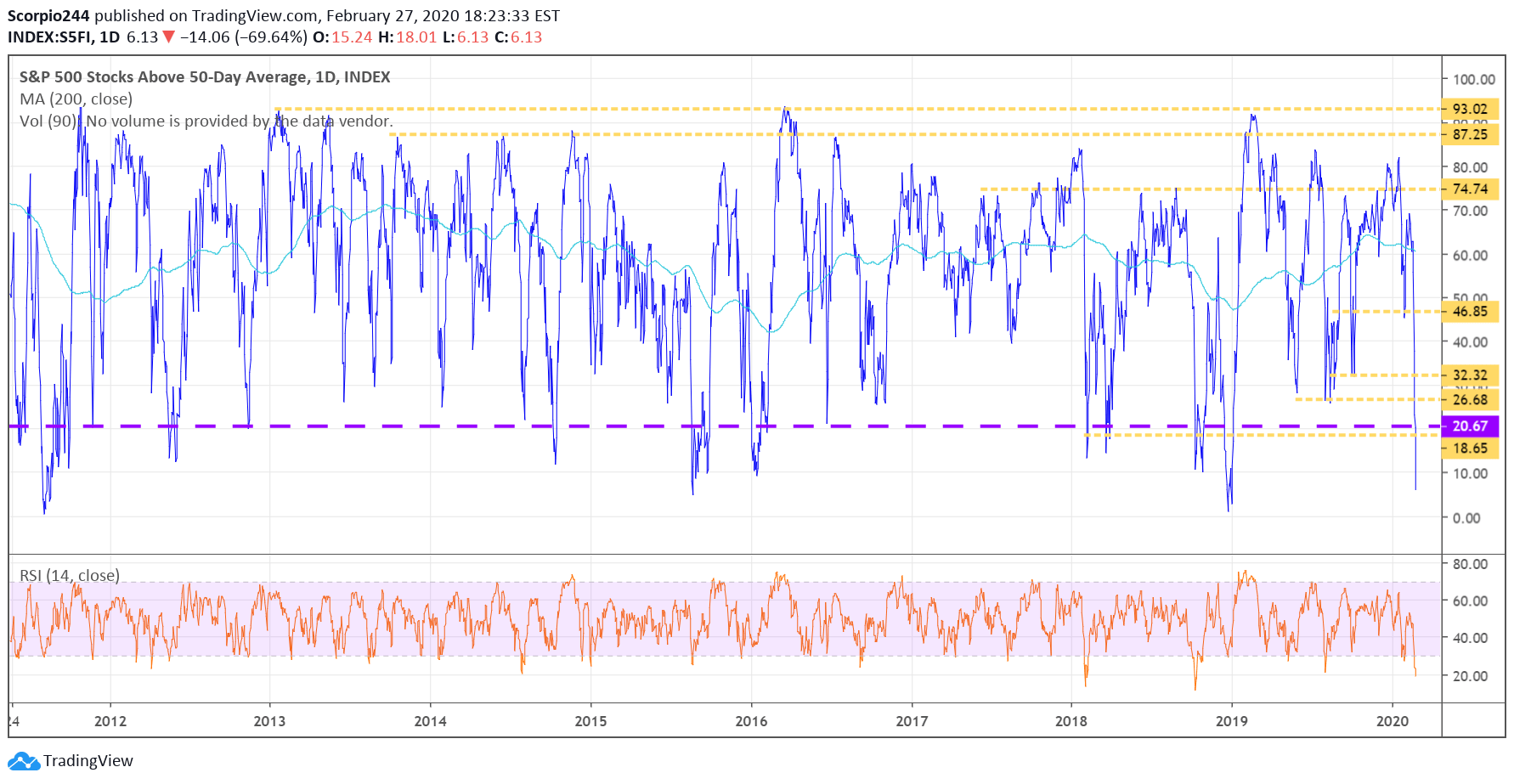The height and width of the screenshot is (784, 1514).
Task: Click the publication date February 27, 2020
Action: (393, 16)
